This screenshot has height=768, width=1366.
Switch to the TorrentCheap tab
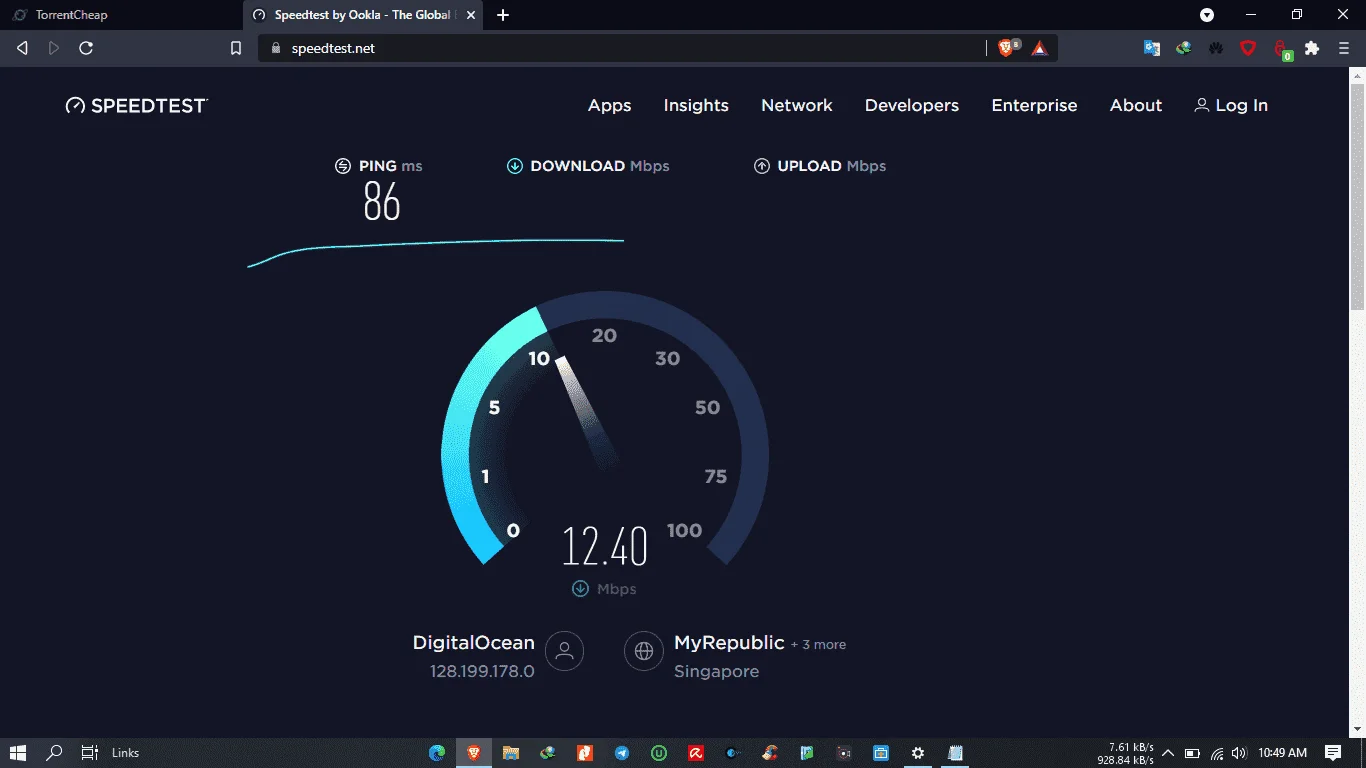120,15
